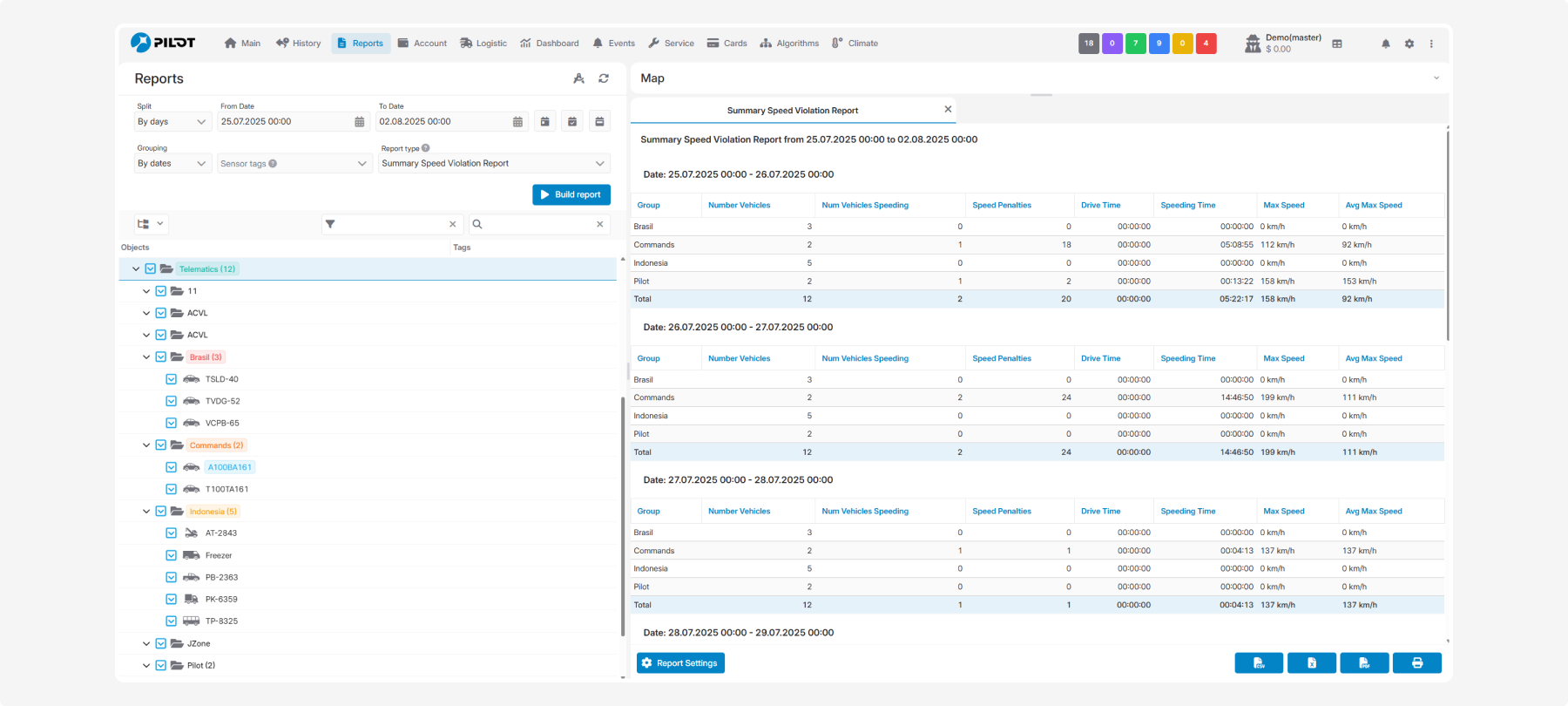Export the report as CSV
Viewport: 1568px width, 706px height.
pos(1259,663)
